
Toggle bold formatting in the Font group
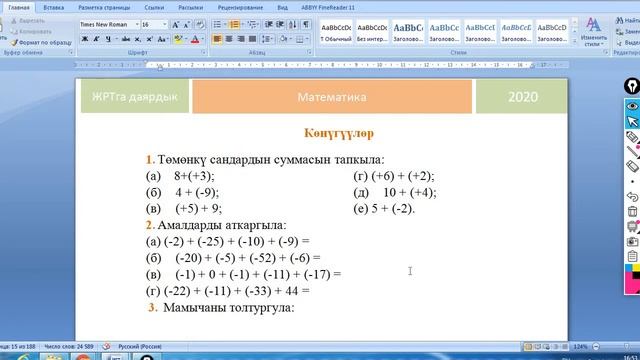pos(85,39)
